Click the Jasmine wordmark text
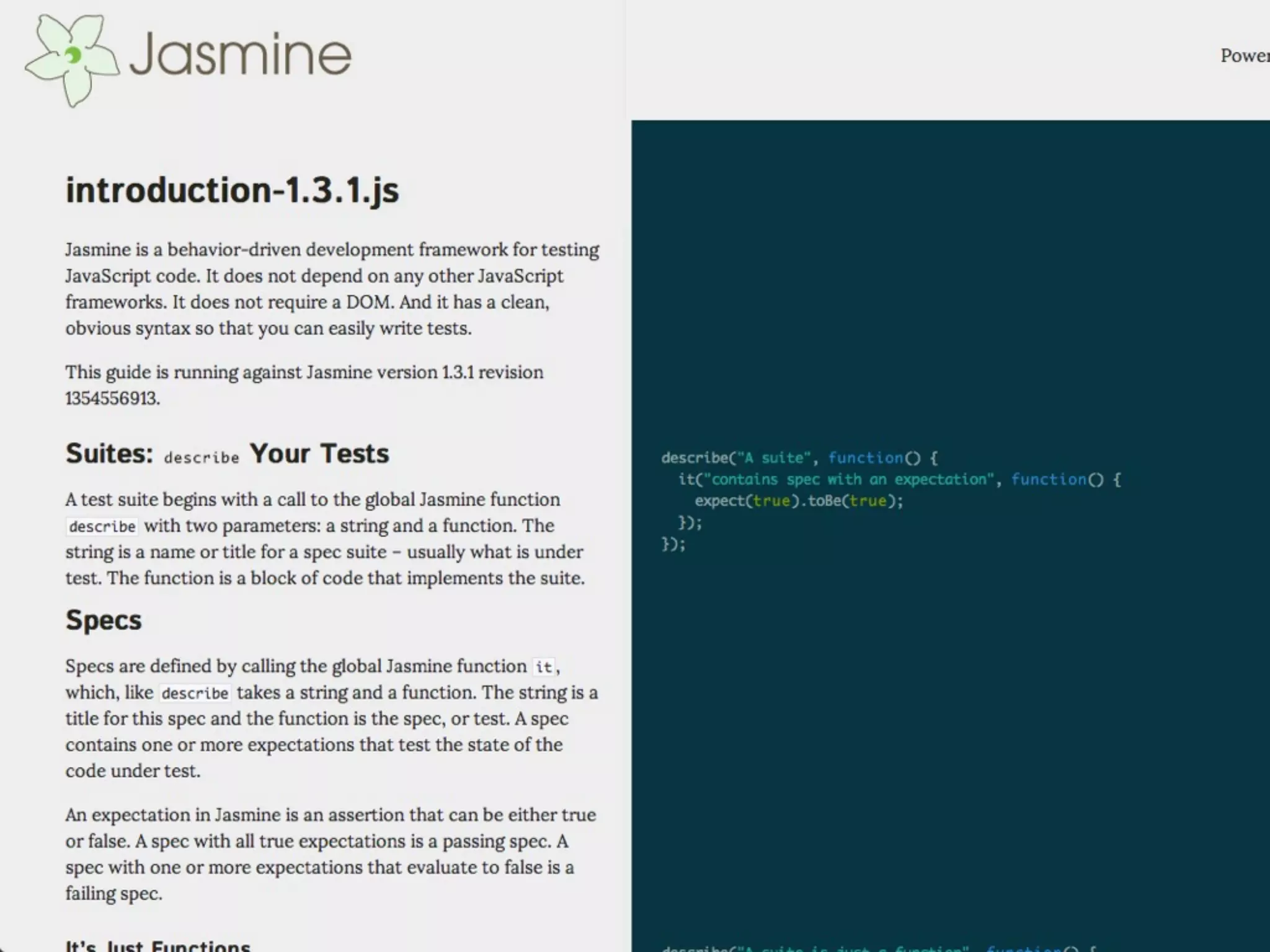This screenshot has width=1270, height=952. (241, 56)
